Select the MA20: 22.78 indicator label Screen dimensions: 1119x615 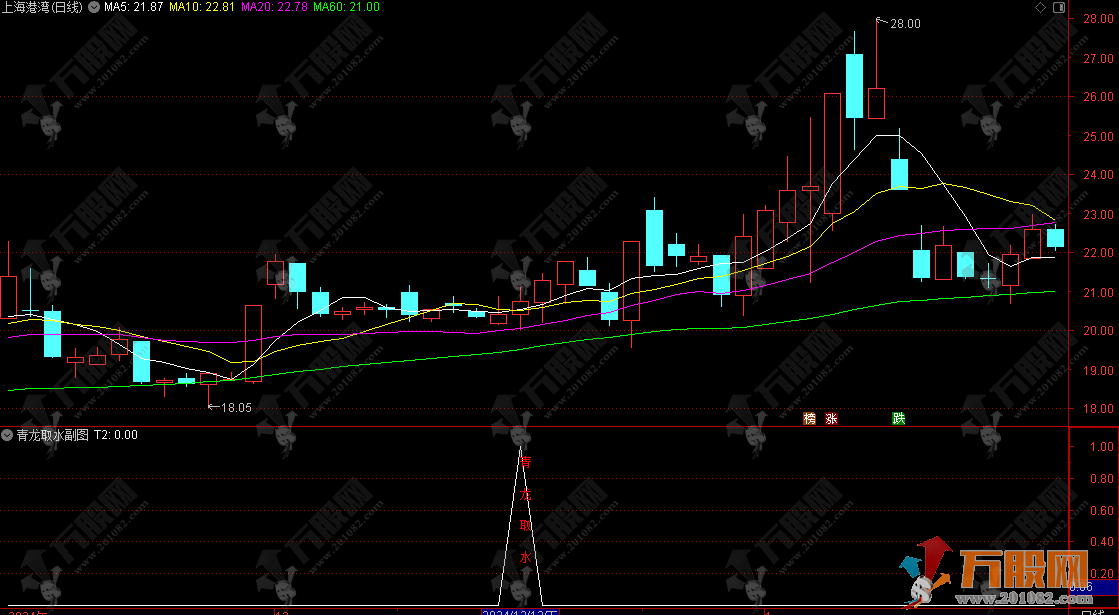tap(274, 7)
